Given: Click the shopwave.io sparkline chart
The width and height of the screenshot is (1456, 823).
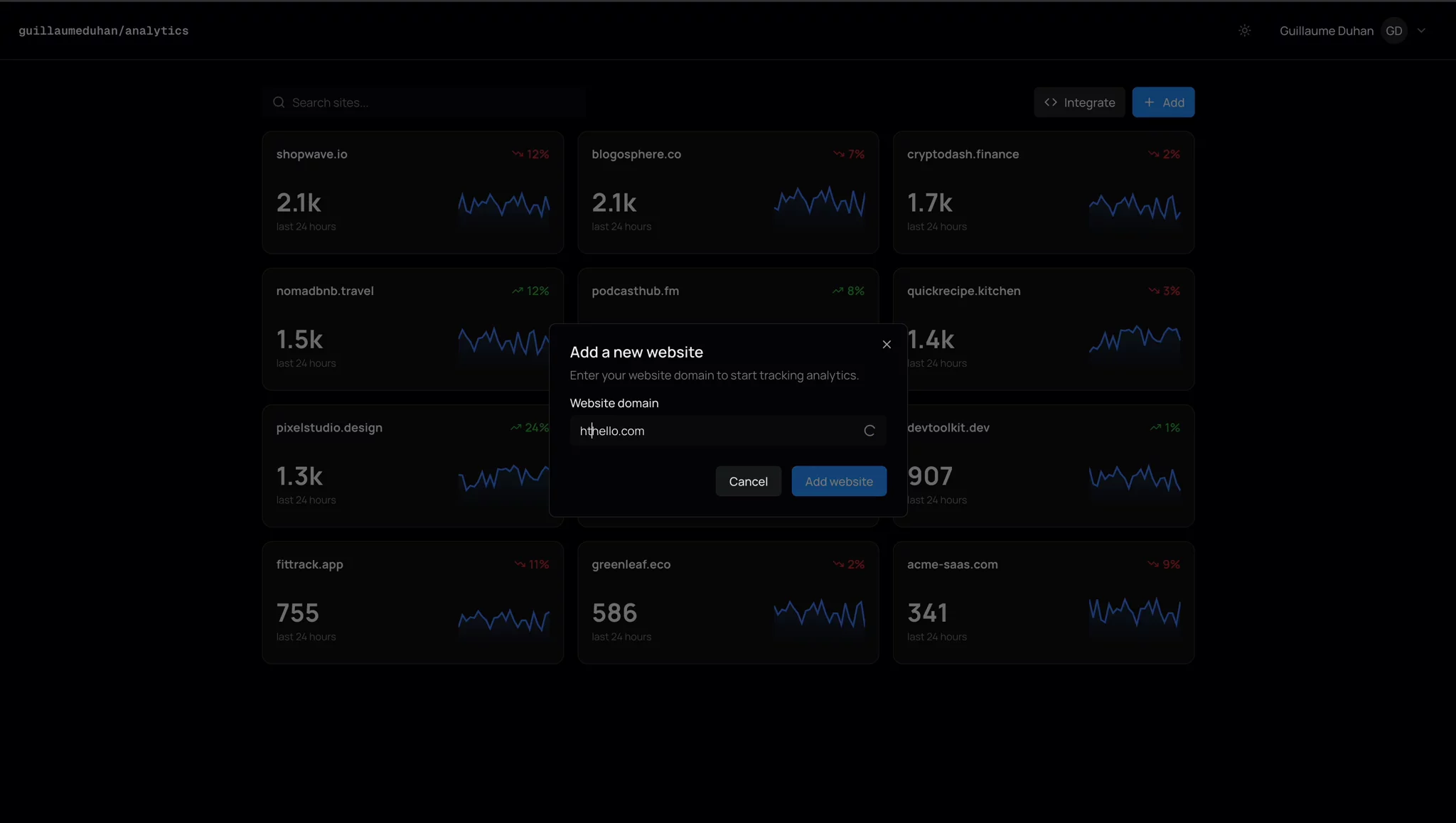Looking at the screenshot, I should coord(504,208).
